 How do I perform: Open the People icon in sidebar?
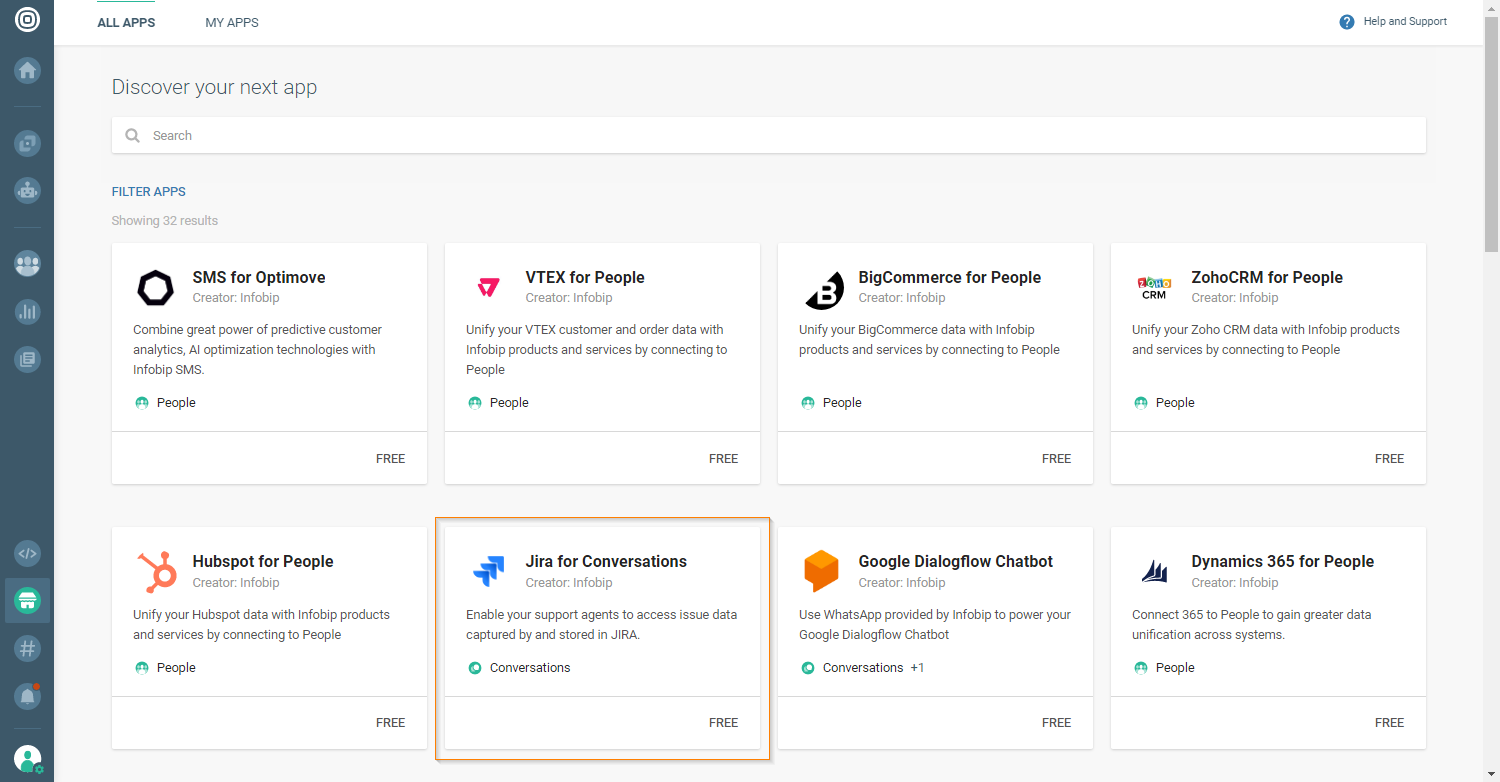tap(27, 264)
